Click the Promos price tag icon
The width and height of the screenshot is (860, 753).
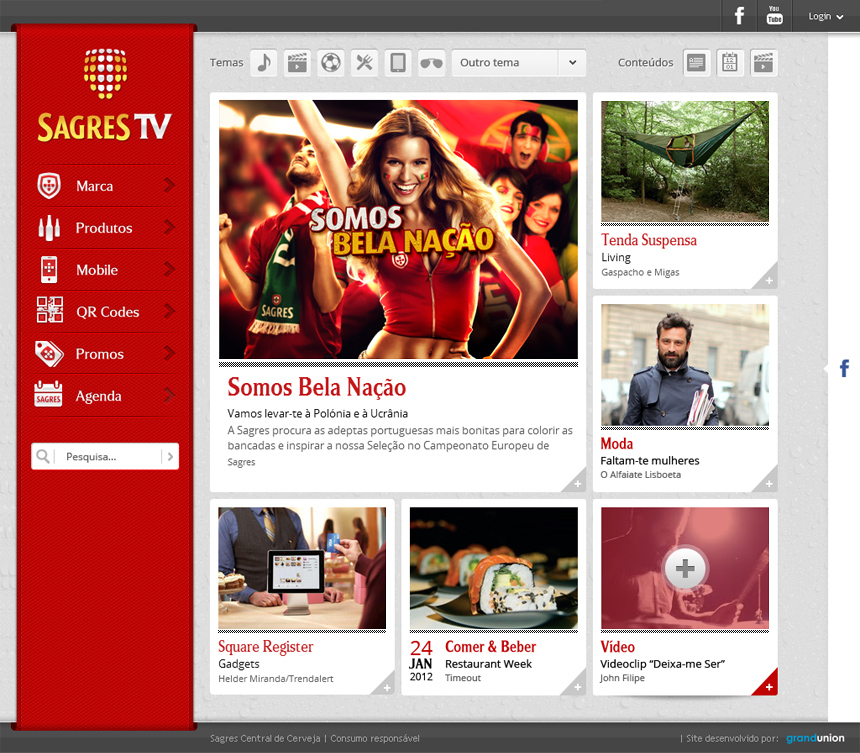[49, 354]
